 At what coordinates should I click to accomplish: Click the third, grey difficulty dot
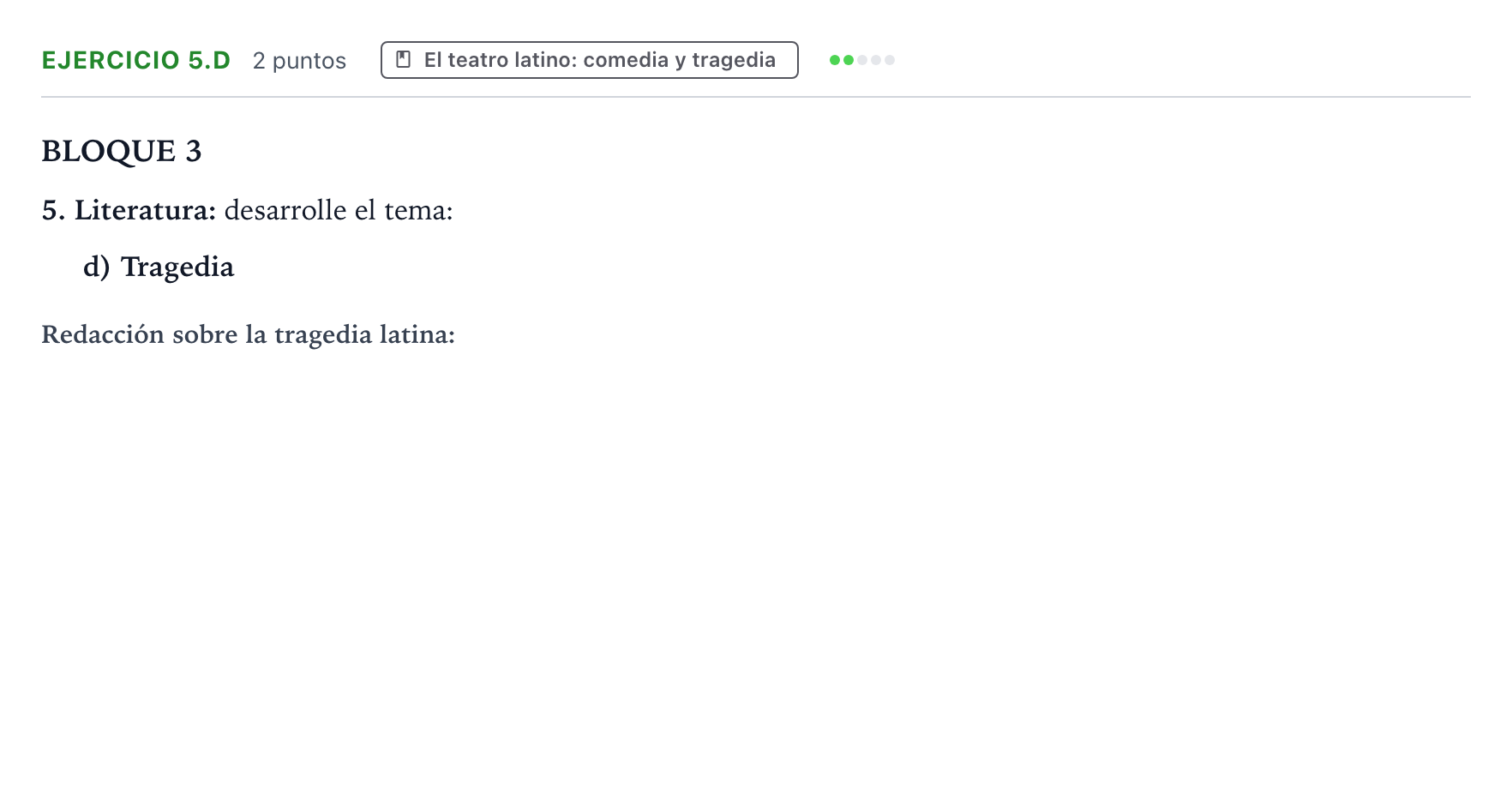pos(862,60)
